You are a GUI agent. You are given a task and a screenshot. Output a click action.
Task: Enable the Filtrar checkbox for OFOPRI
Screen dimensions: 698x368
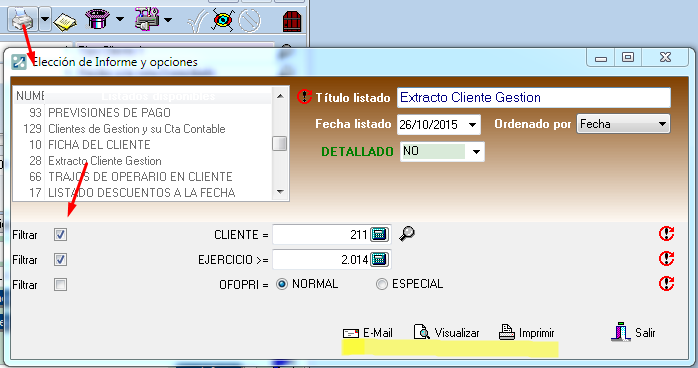point(61,284)
